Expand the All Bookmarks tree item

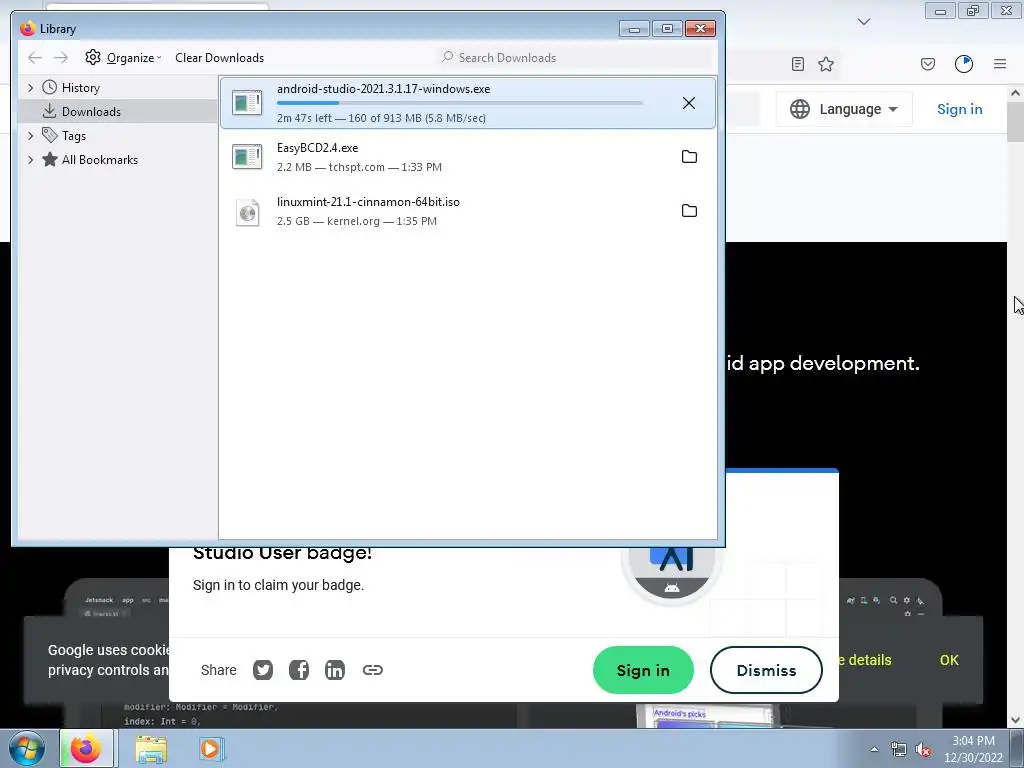coord(30,160)
